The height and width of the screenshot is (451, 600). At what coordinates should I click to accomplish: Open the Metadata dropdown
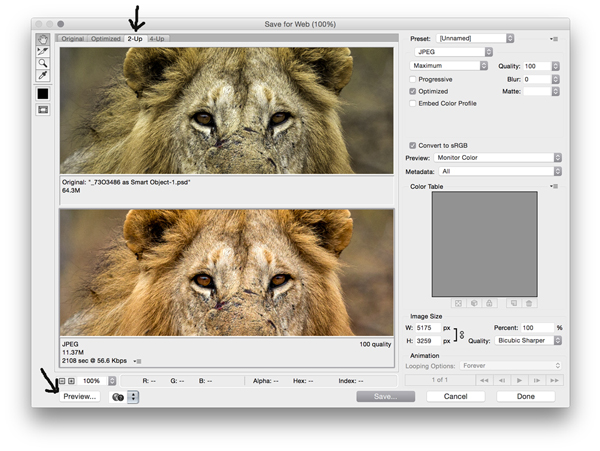click(x=500, y=171)
